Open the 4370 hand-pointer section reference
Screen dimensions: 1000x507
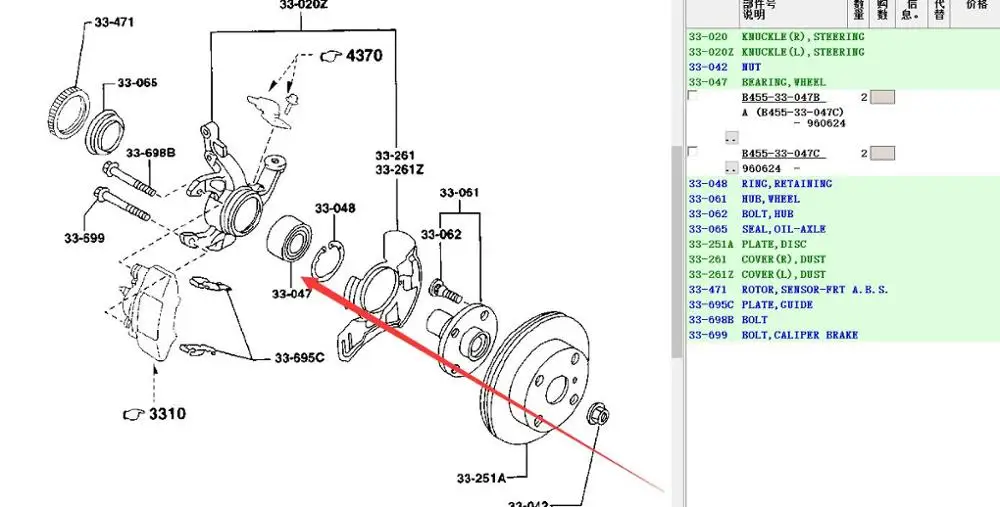(351, 55)
